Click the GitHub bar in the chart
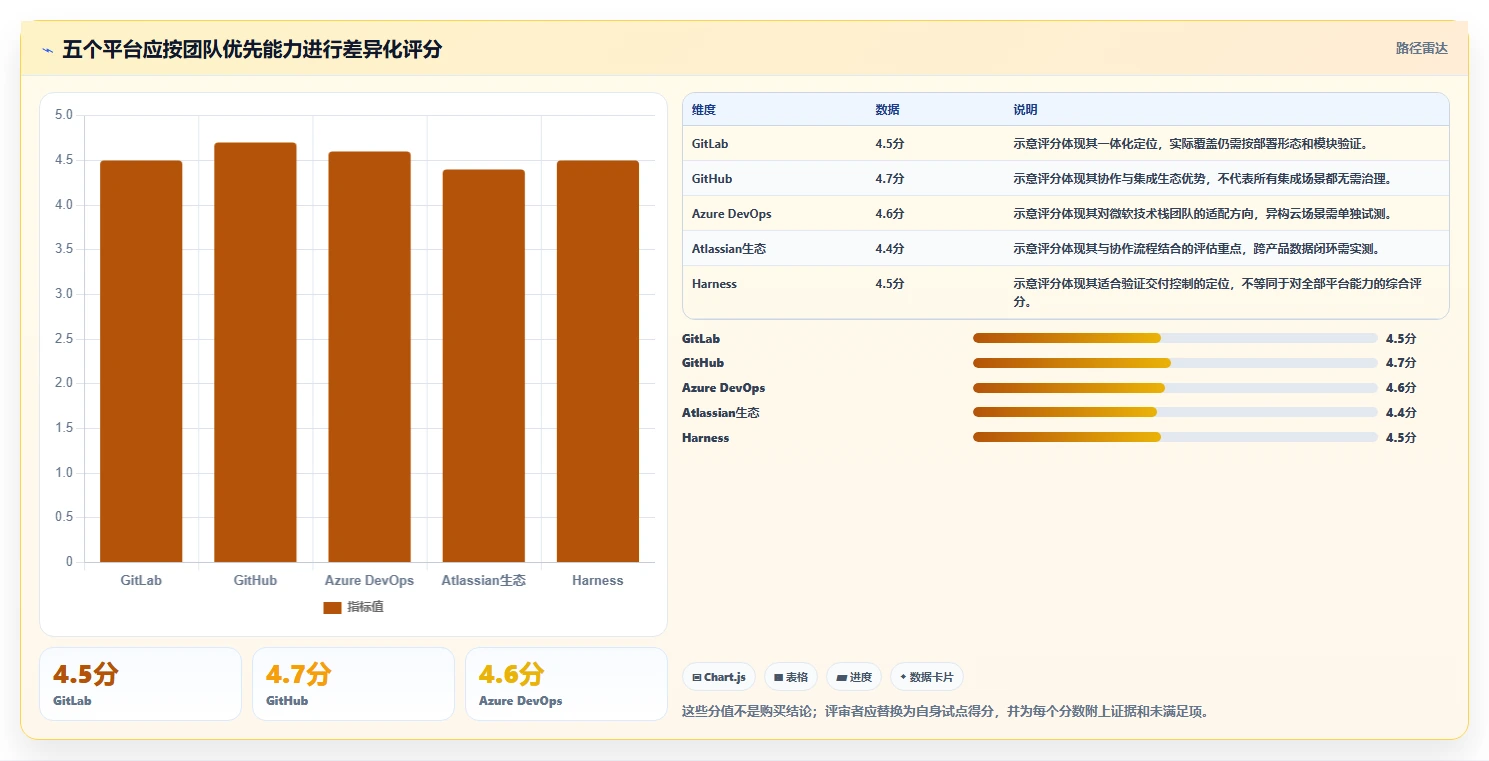Image resolution: width=1489 pixels, height=761 pixels. point(255,352)
